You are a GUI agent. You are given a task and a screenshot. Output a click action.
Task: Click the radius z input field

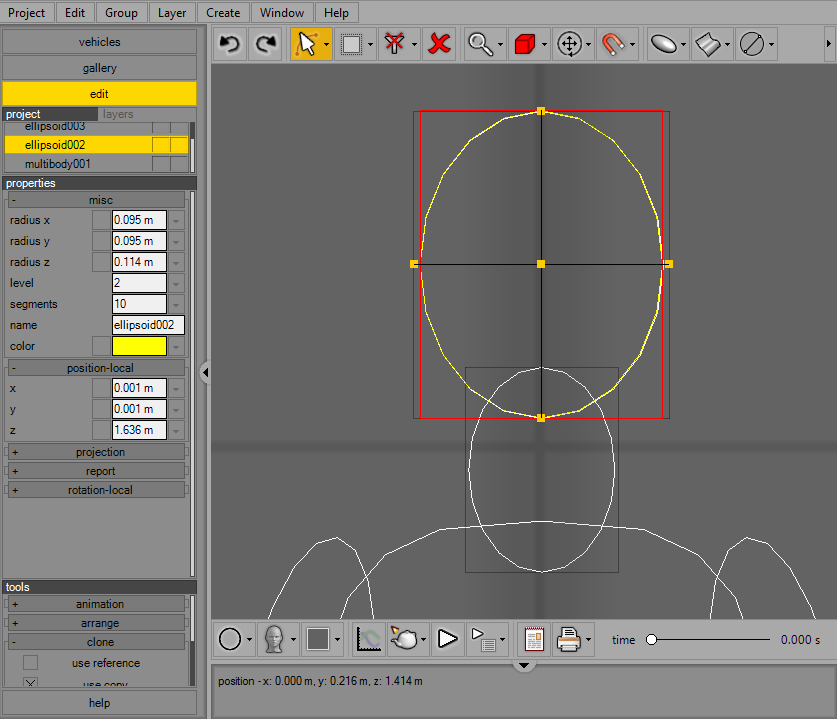[139, 262]
